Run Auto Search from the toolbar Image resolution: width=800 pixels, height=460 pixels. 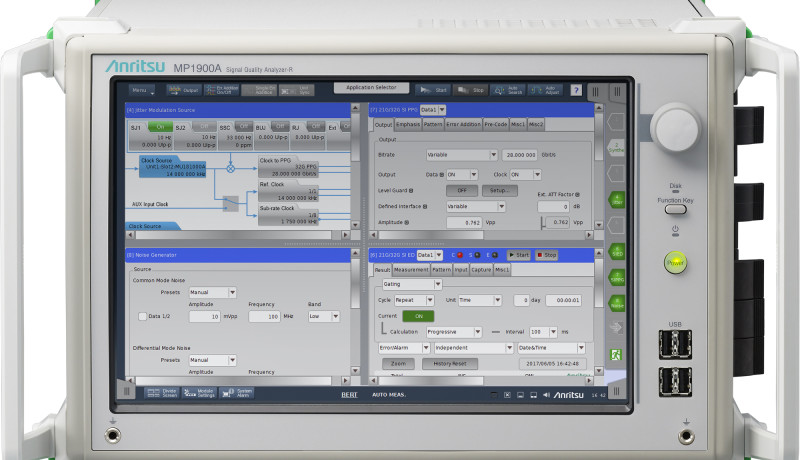click(x=508, y=90)
